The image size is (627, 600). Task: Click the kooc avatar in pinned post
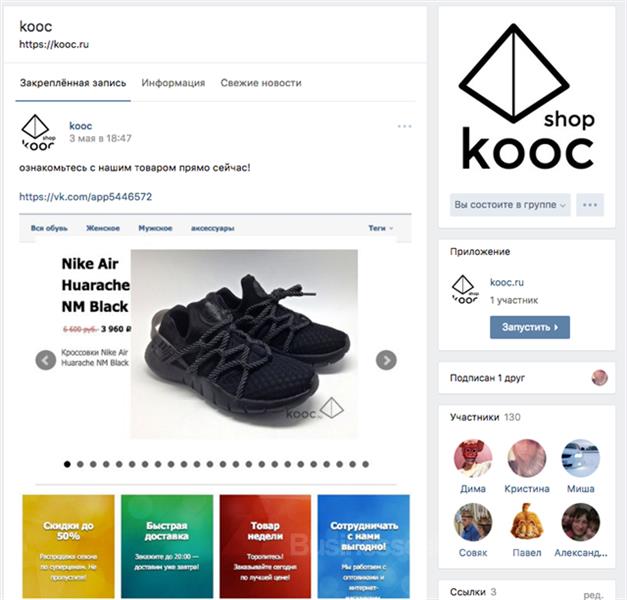[38, 133]
